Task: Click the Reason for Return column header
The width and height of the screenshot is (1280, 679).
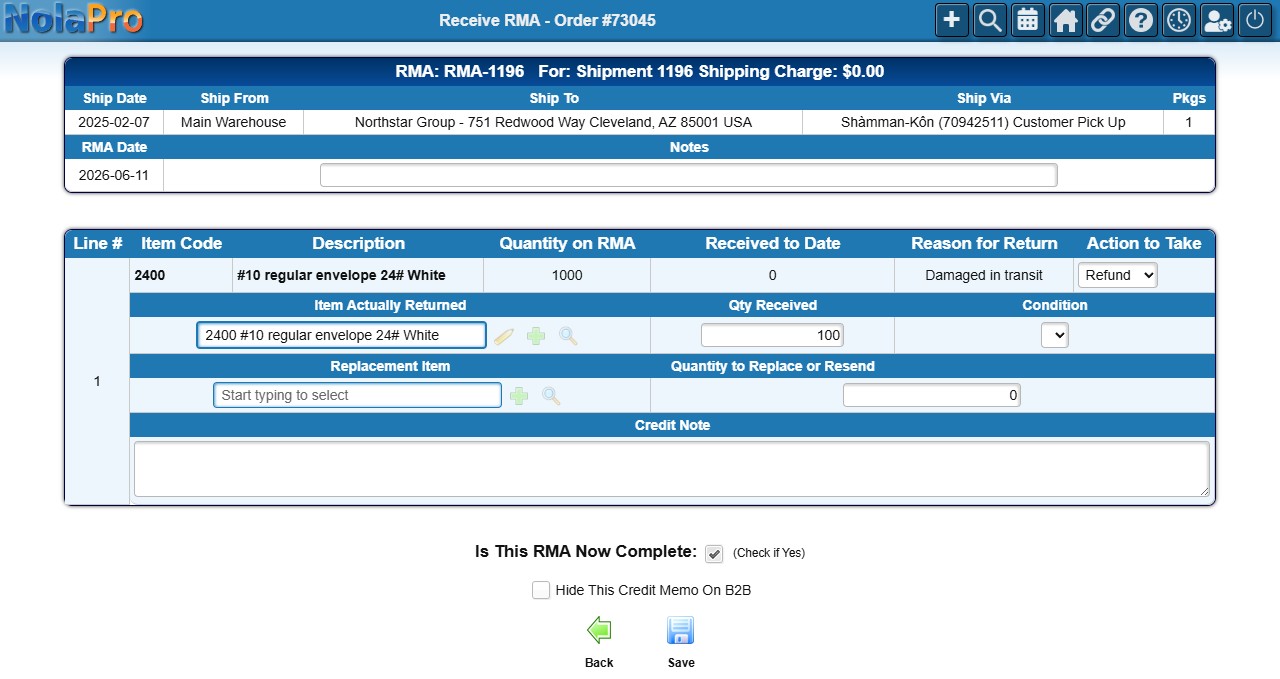Action: pos(984,243)
